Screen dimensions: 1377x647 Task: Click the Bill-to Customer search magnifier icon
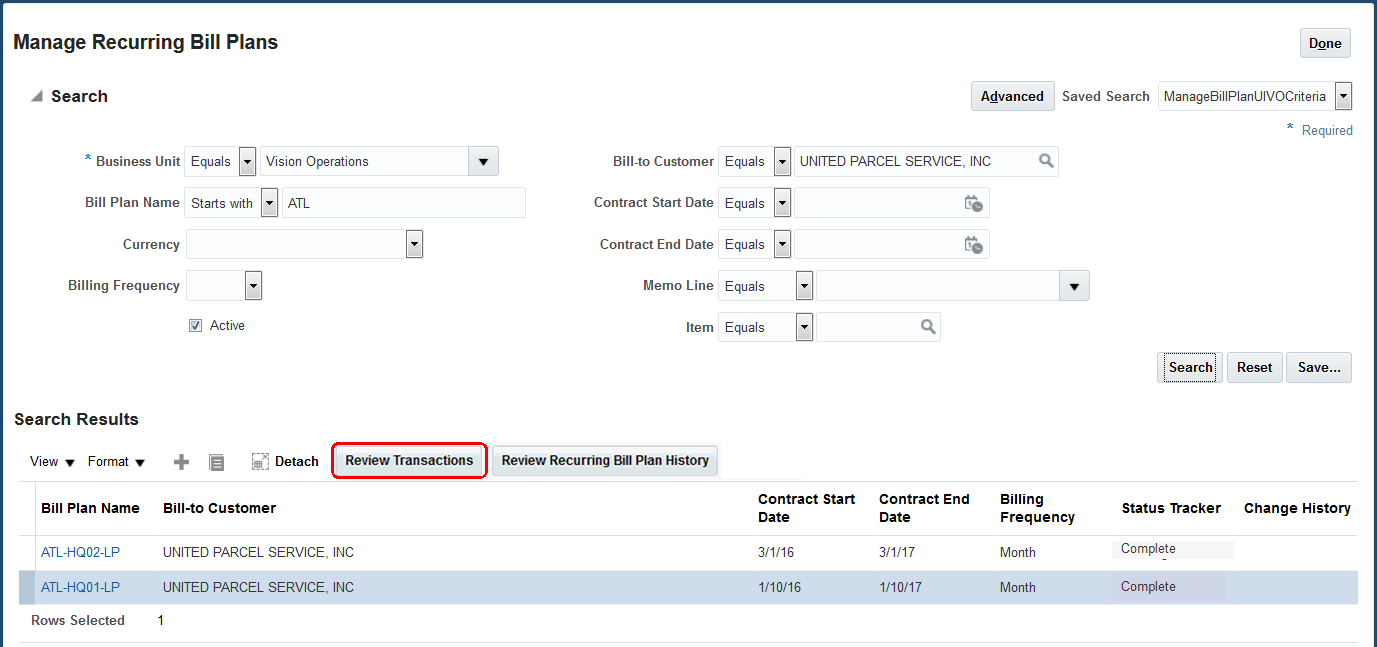1046,161
